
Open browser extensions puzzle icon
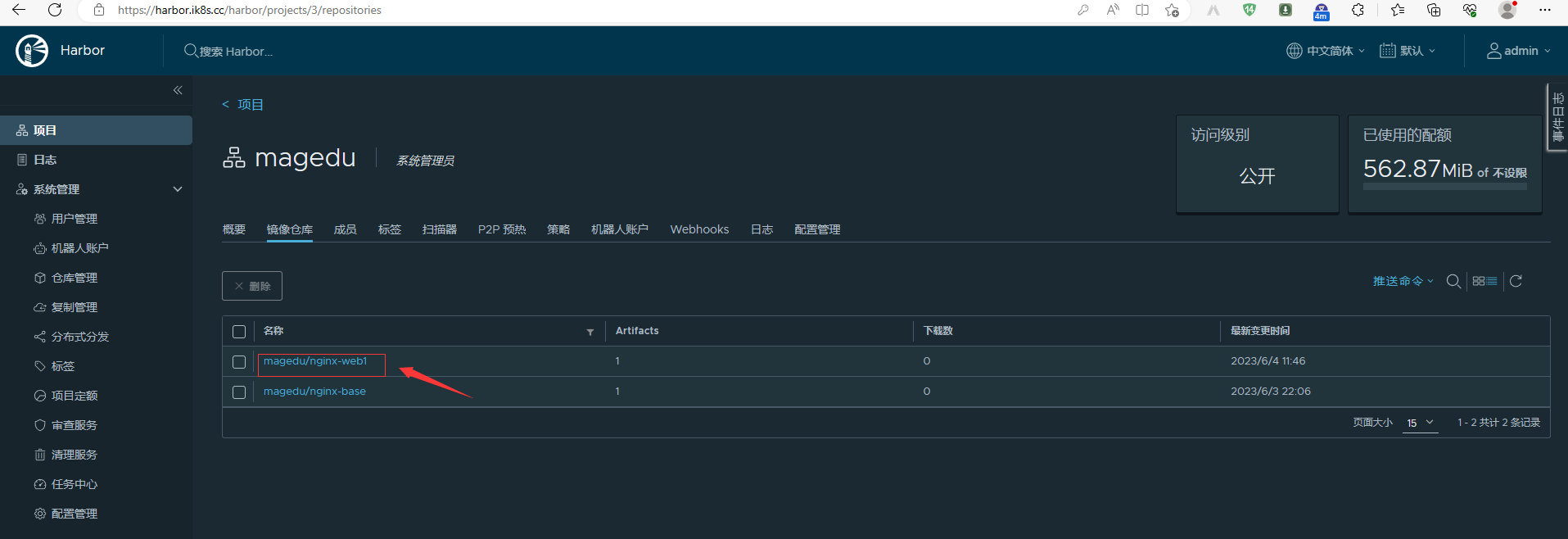point(1358,10)
